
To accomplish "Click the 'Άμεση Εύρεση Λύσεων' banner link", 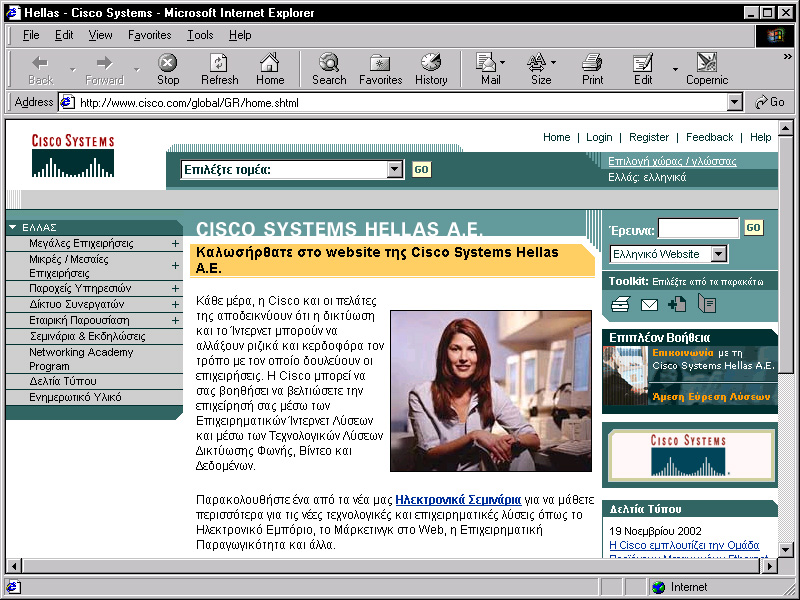I will click(x=711, y=397).
